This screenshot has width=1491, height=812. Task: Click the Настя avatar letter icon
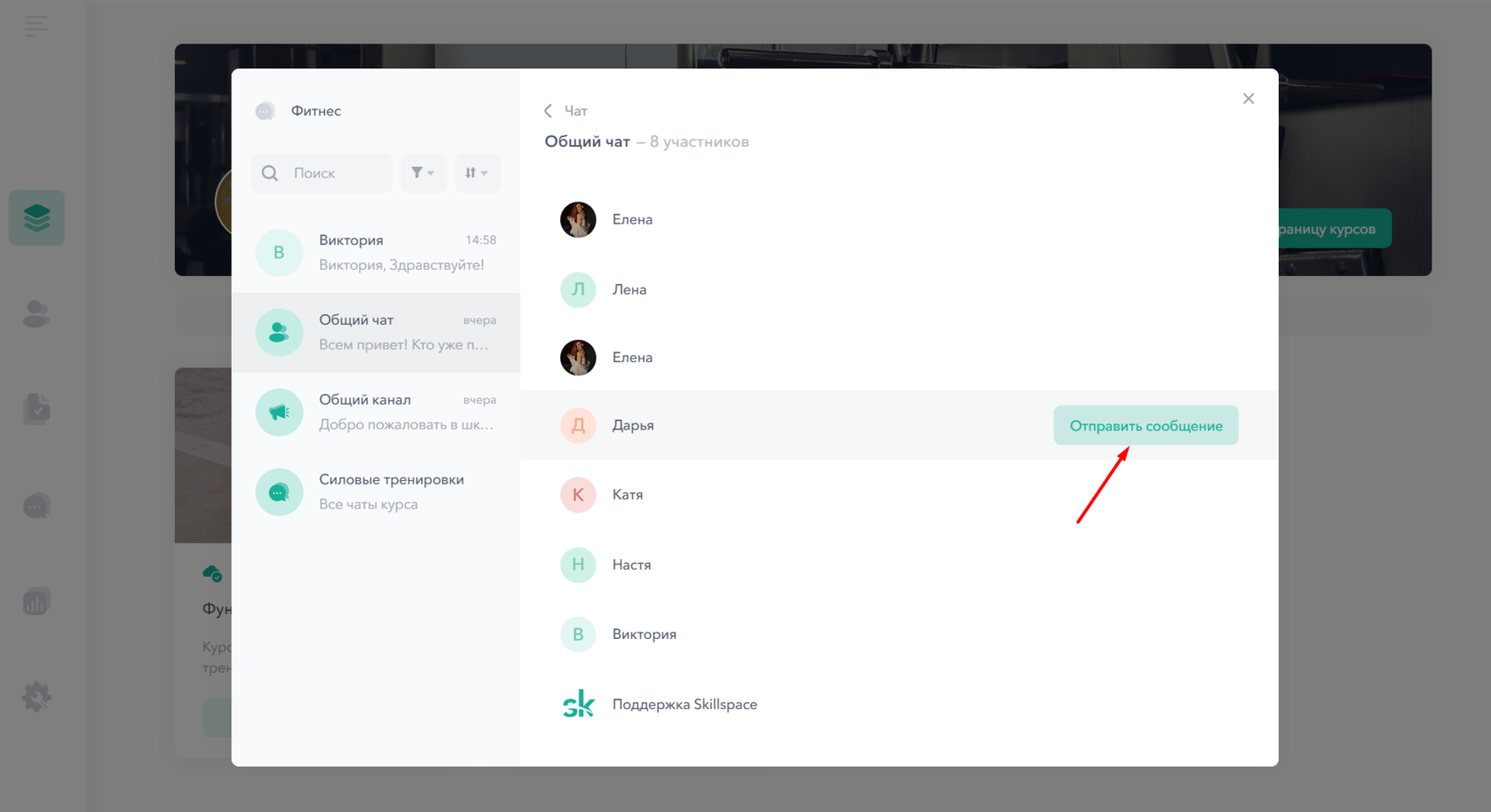click(578, 564)
